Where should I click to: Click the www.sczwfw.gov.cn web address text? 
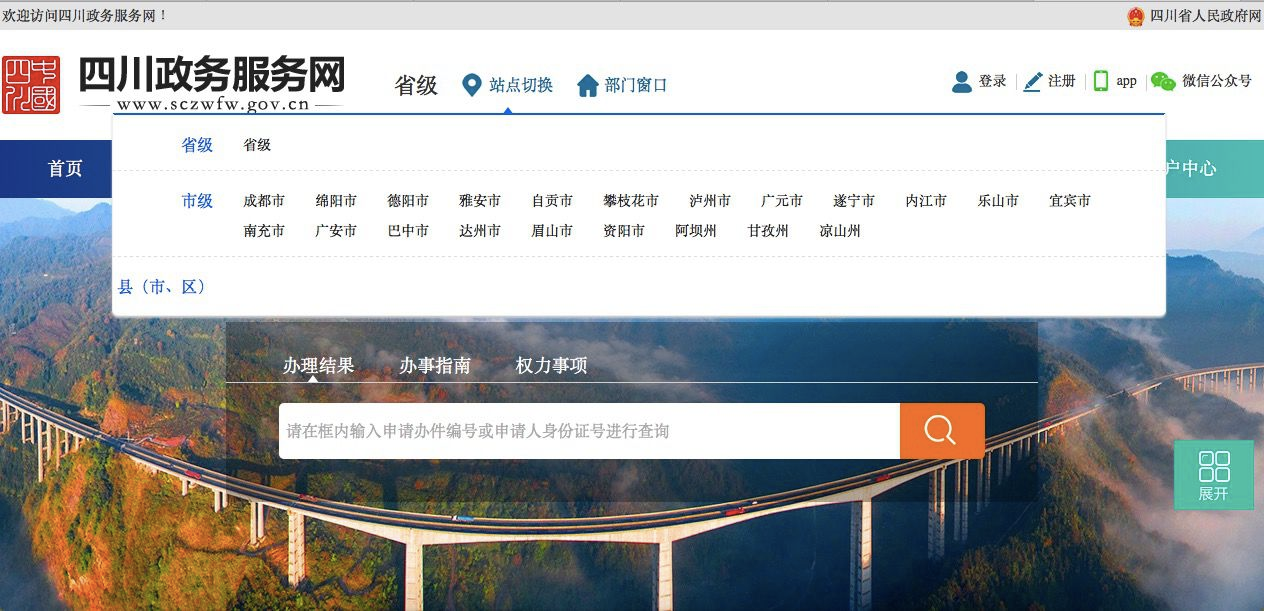(x=212, y=104)
